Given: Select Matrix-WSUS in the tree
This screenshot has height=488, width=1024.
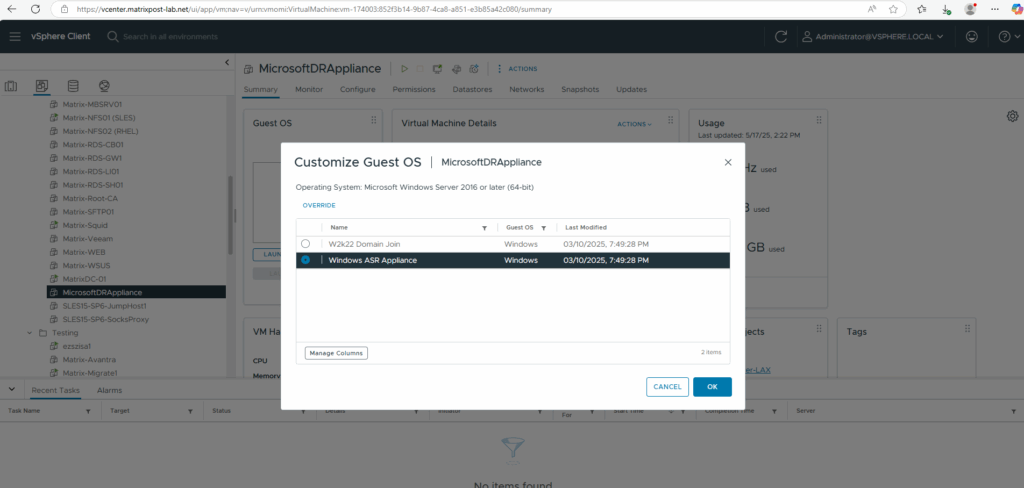Looking at the screenshot, I should click(x=86, y=265).
